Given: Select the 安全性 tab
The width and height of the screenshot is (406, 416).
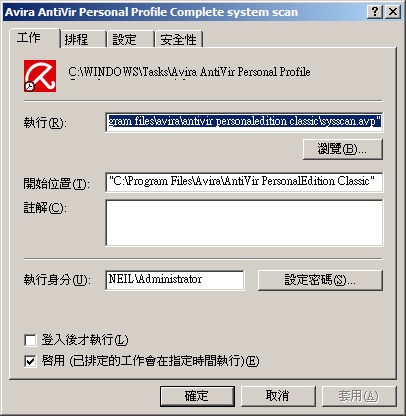Looking at the screenshot, I should [x=179, y=39].
